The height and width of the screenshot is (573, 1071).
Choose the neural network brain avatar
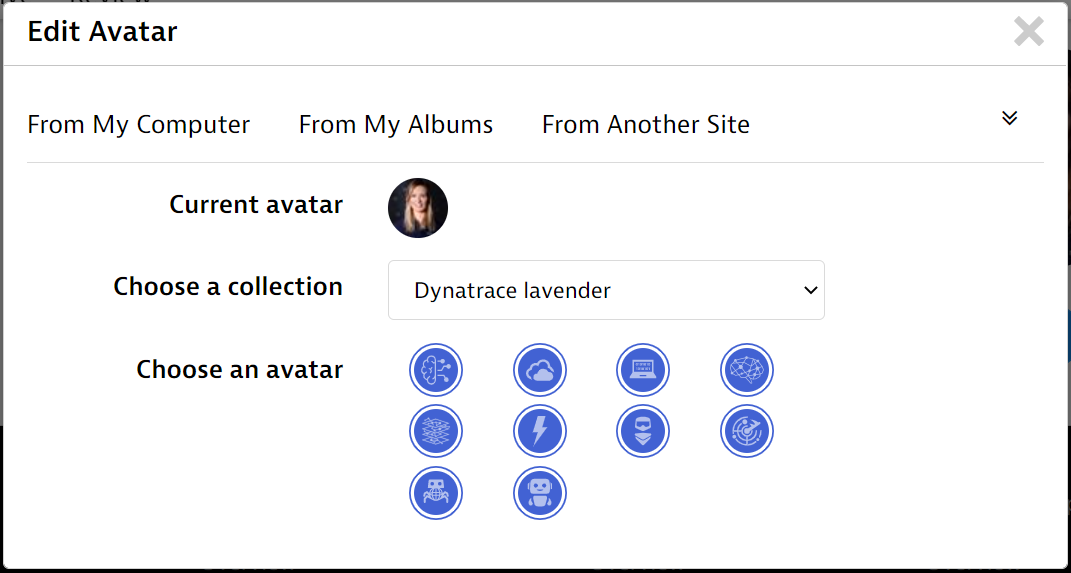(x=747, y=371)
